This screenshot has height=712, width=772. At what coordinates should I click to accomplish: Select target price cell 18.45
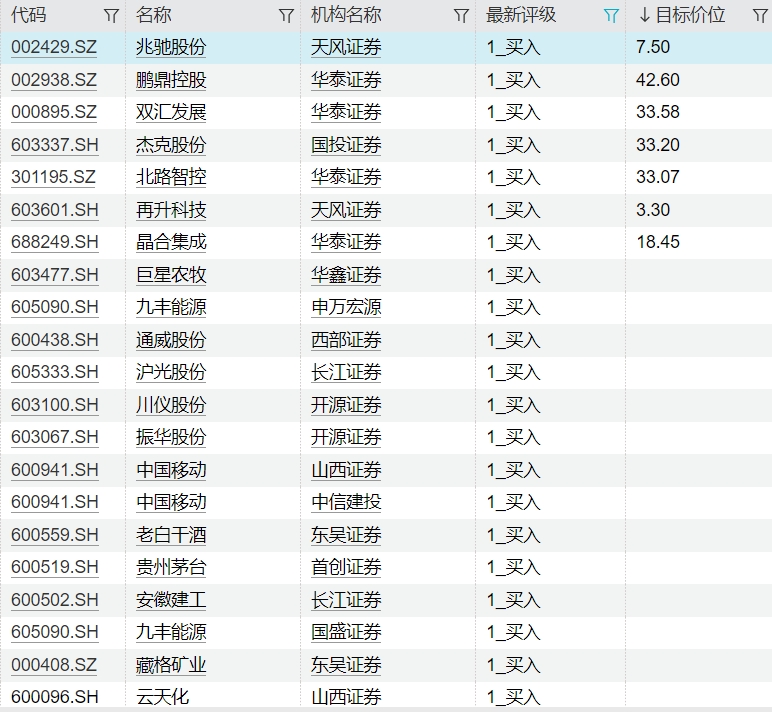657,242
